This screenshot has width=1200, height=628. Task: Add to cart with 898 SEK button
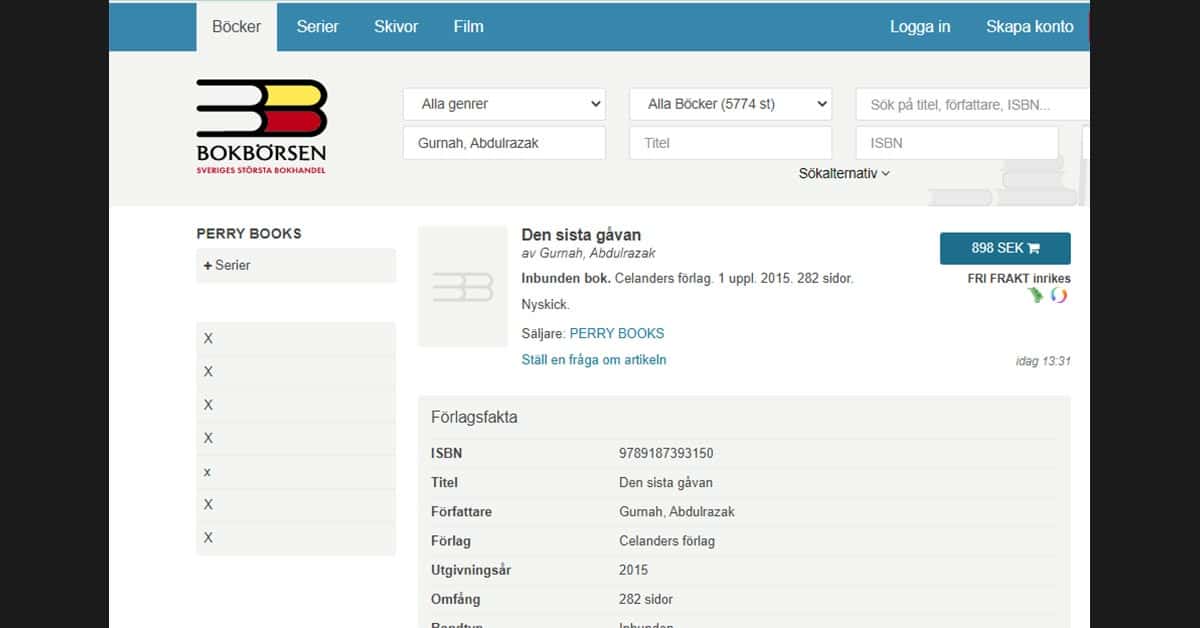(x=1005, y=248)
